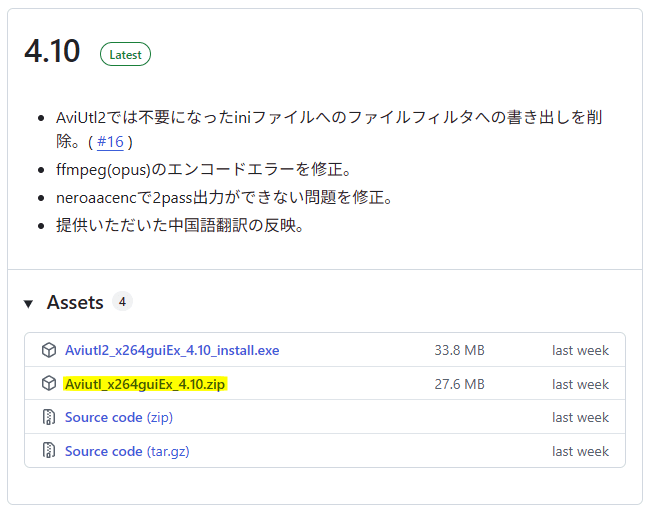Screen dimensions: 652x513
Task: Click the 33.8 MB file size
Action: click(x=459, y=350)
